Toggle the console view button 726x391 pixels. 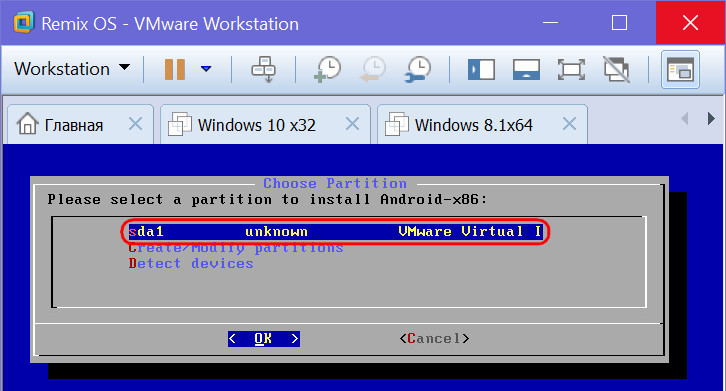[x=680, y=69]
